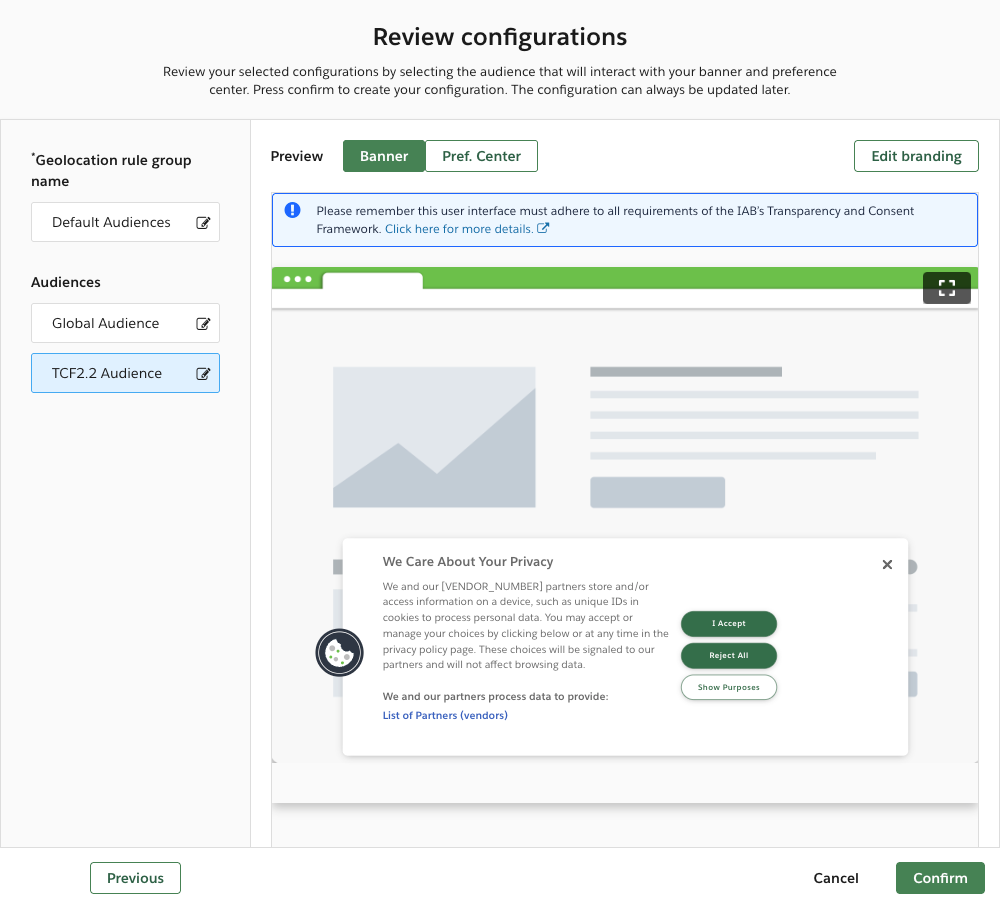The width and height of the screenshot is (1000, 904).
Task: Click Reject All in banner preview
Action: (728, 655)
